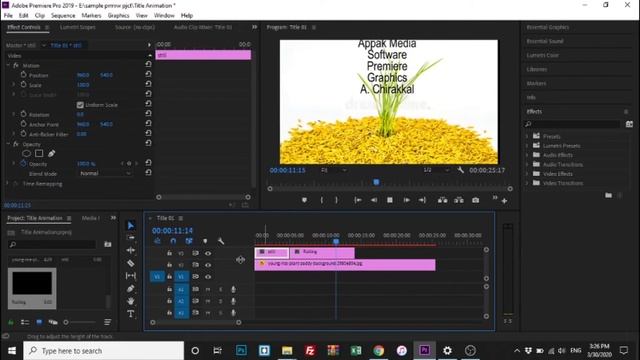Open the Graphics menu
This screenshot has height=360, width=640.
(x=118, y=16)
